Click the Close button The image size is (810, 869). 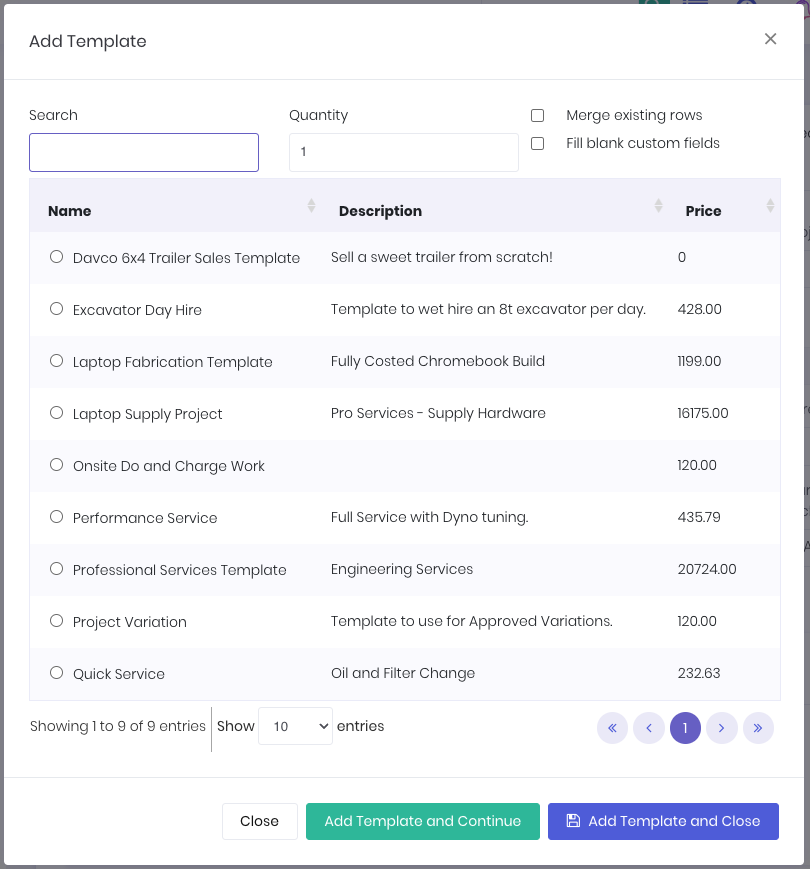[259, 820]
